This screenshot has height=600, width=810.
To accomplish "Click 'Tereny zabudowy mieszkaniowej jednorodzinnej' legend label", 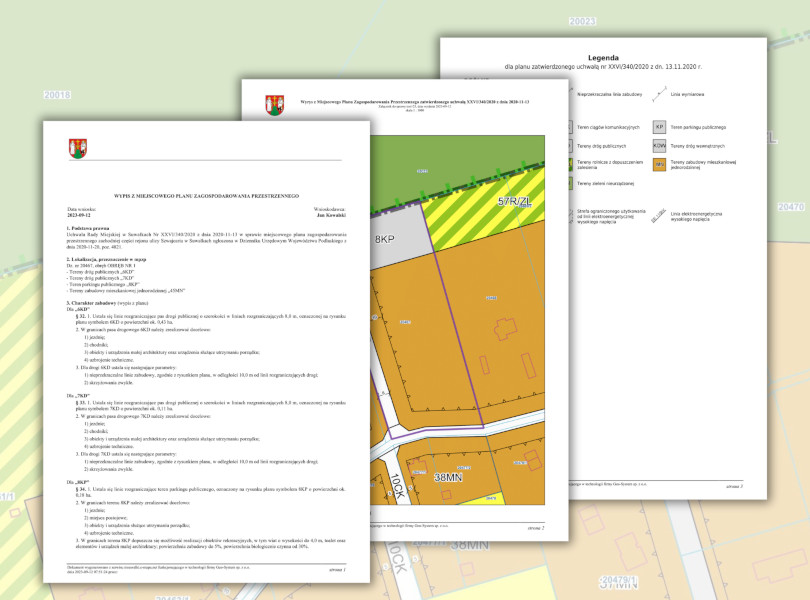I will [x=703, y=165].
